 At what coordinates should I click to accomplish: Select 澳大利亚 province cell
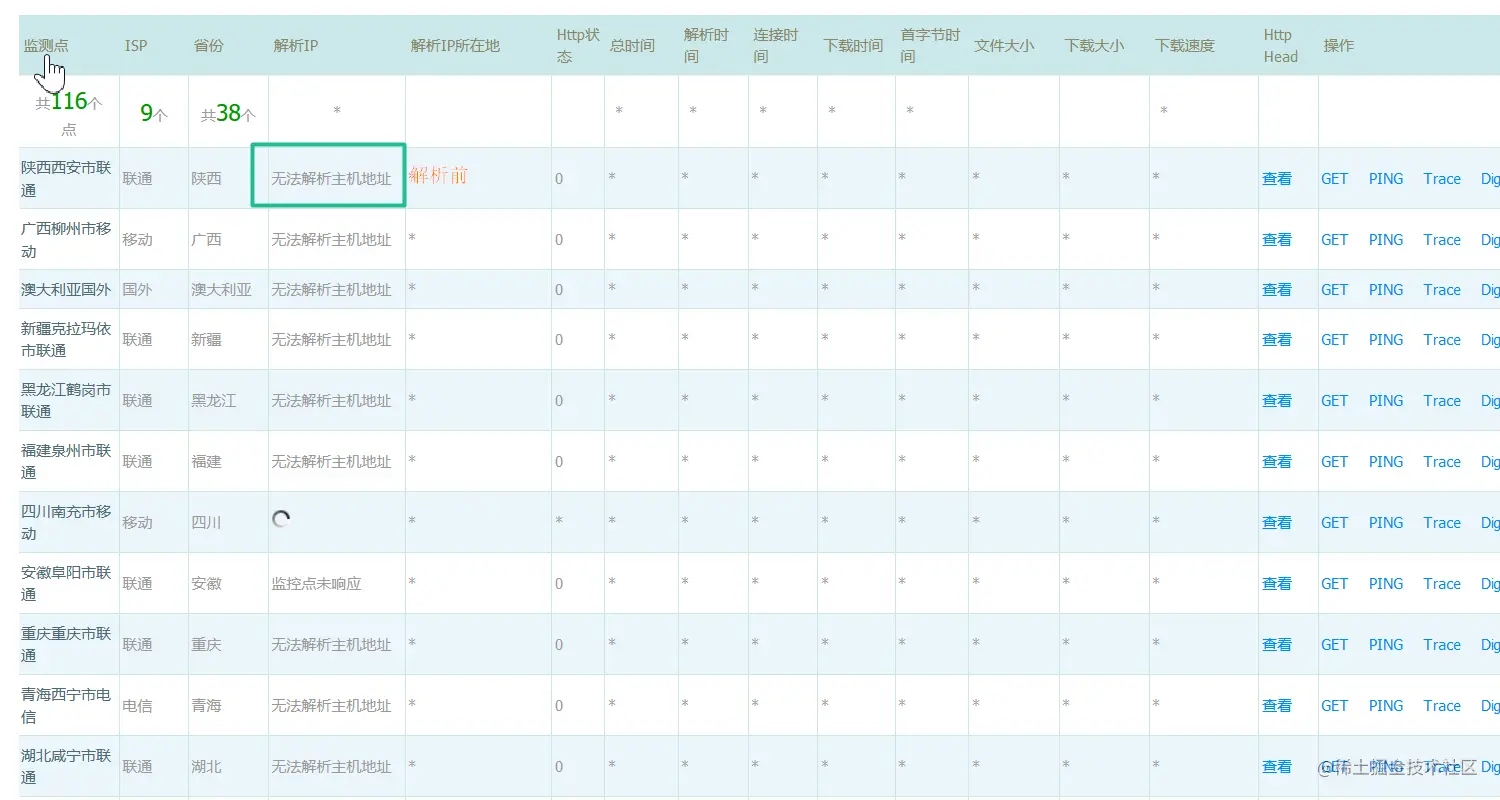[222, 290]
